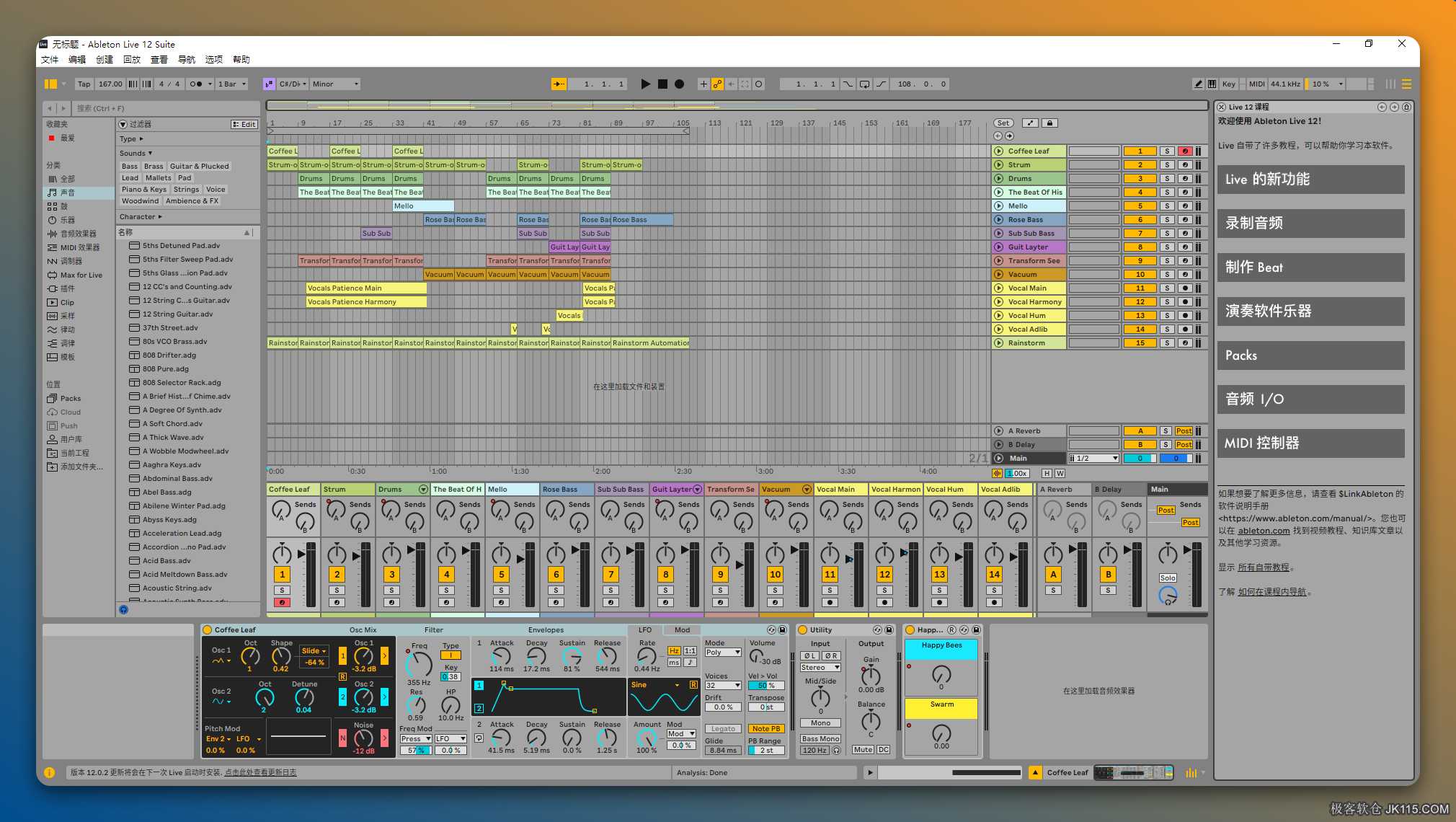Click Utility device save preset icon
The image size is (1456, 822).
(x=889, y=630)
